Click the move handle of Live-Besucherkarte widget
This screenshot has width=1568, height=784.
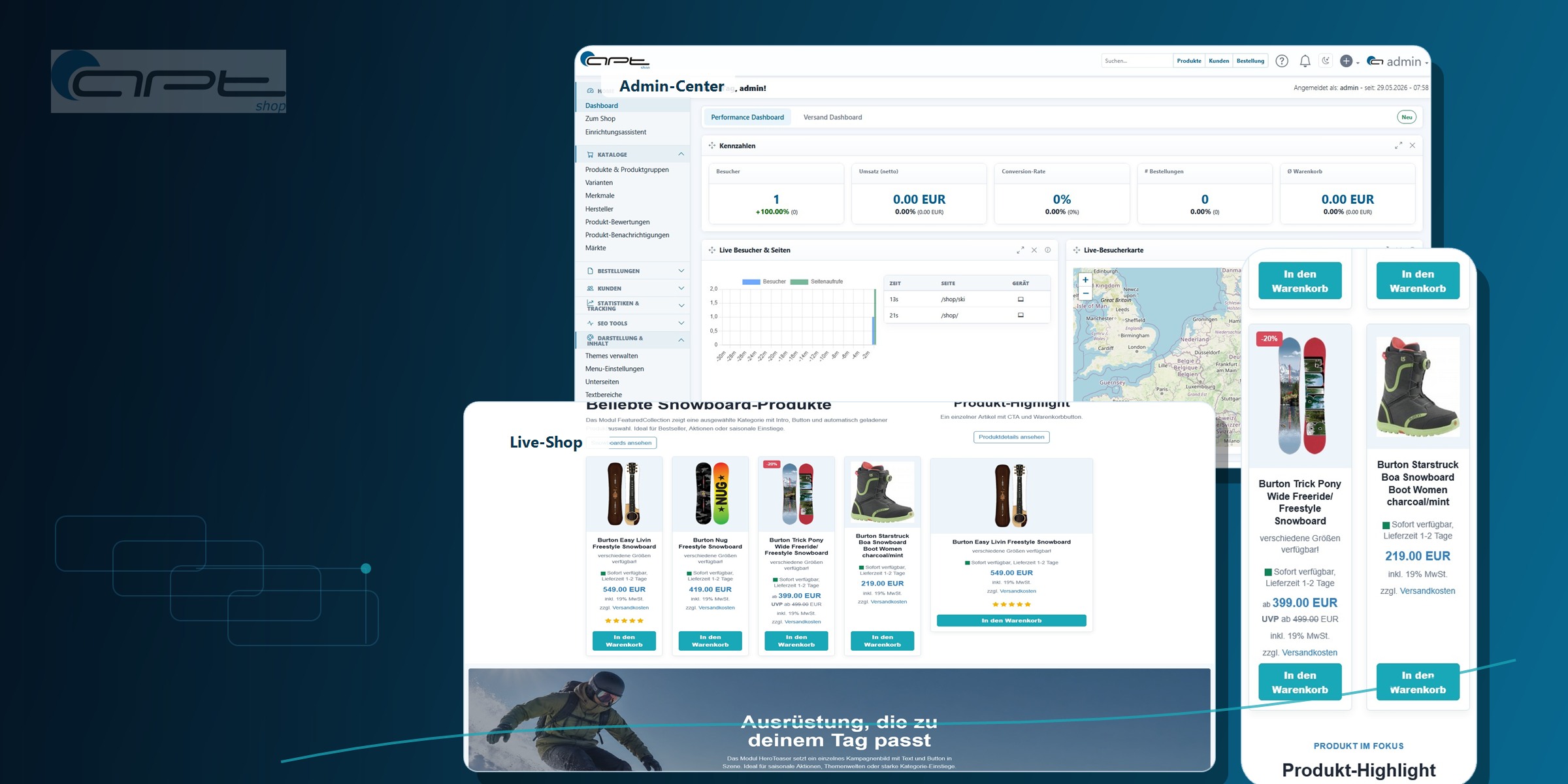click(1077, 250)
